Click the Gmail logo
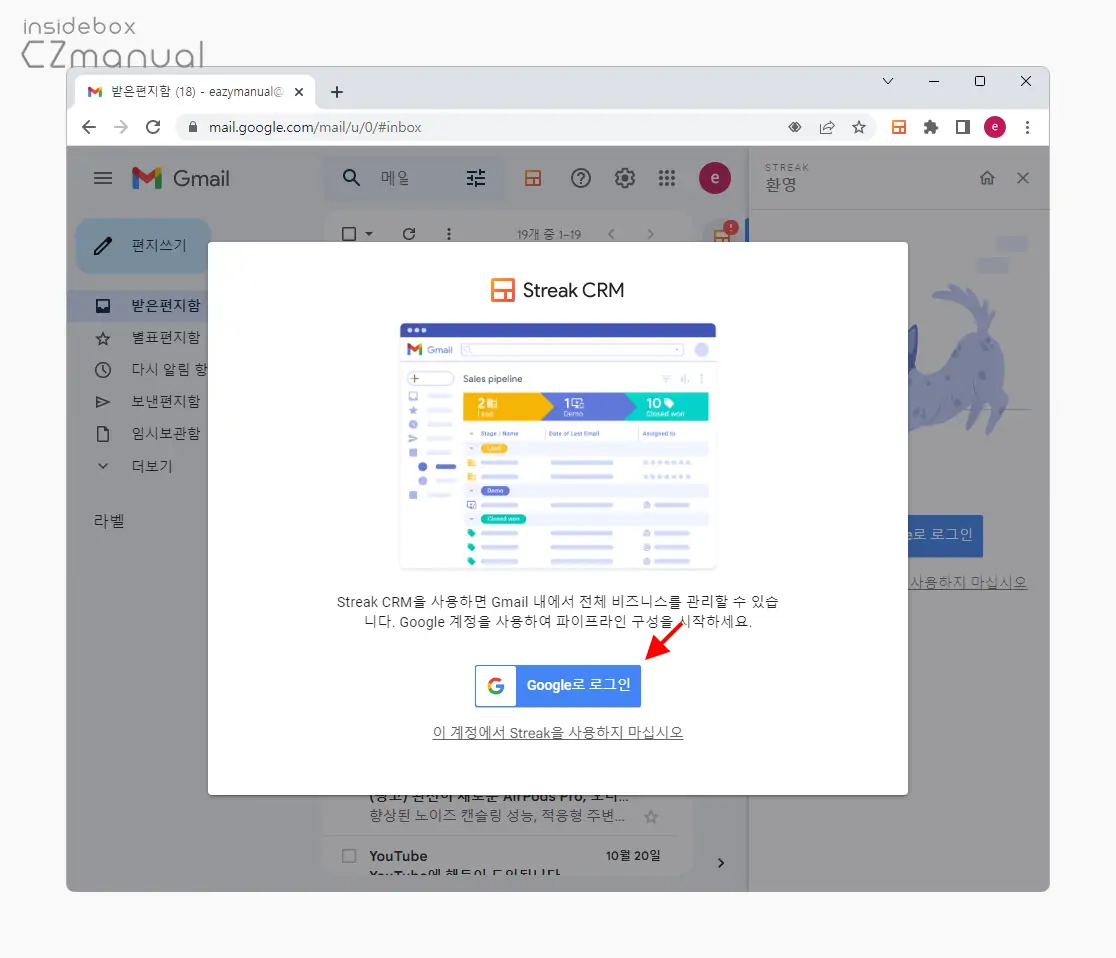This screenshot has height=958, width=1116. click(x=181, y=178)
